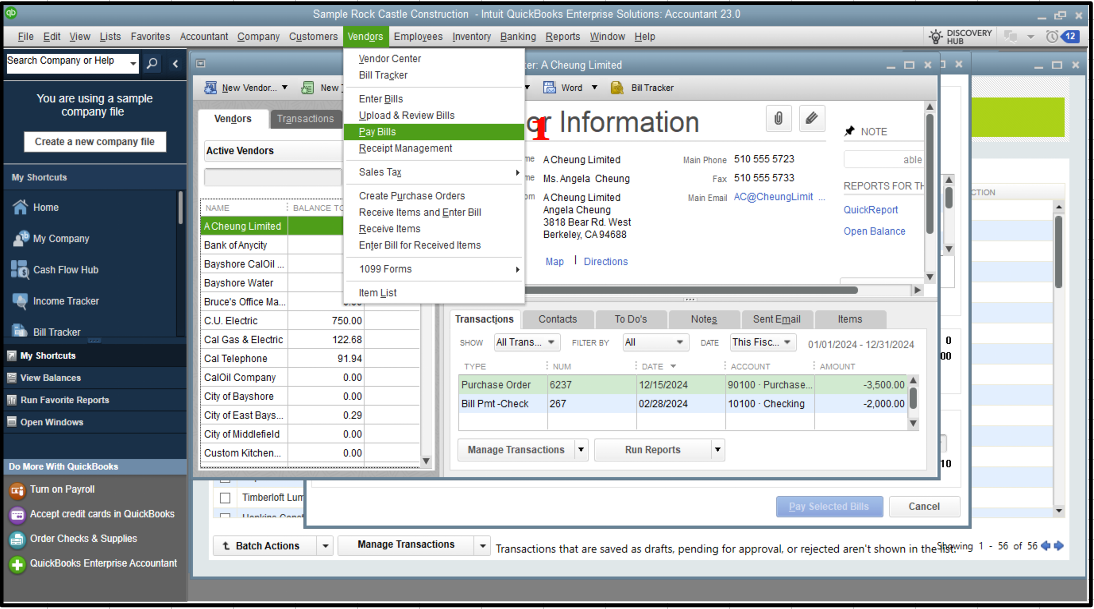Click the note pin icon
This screenshot has height=609, width=1094.
coord(849,131)
